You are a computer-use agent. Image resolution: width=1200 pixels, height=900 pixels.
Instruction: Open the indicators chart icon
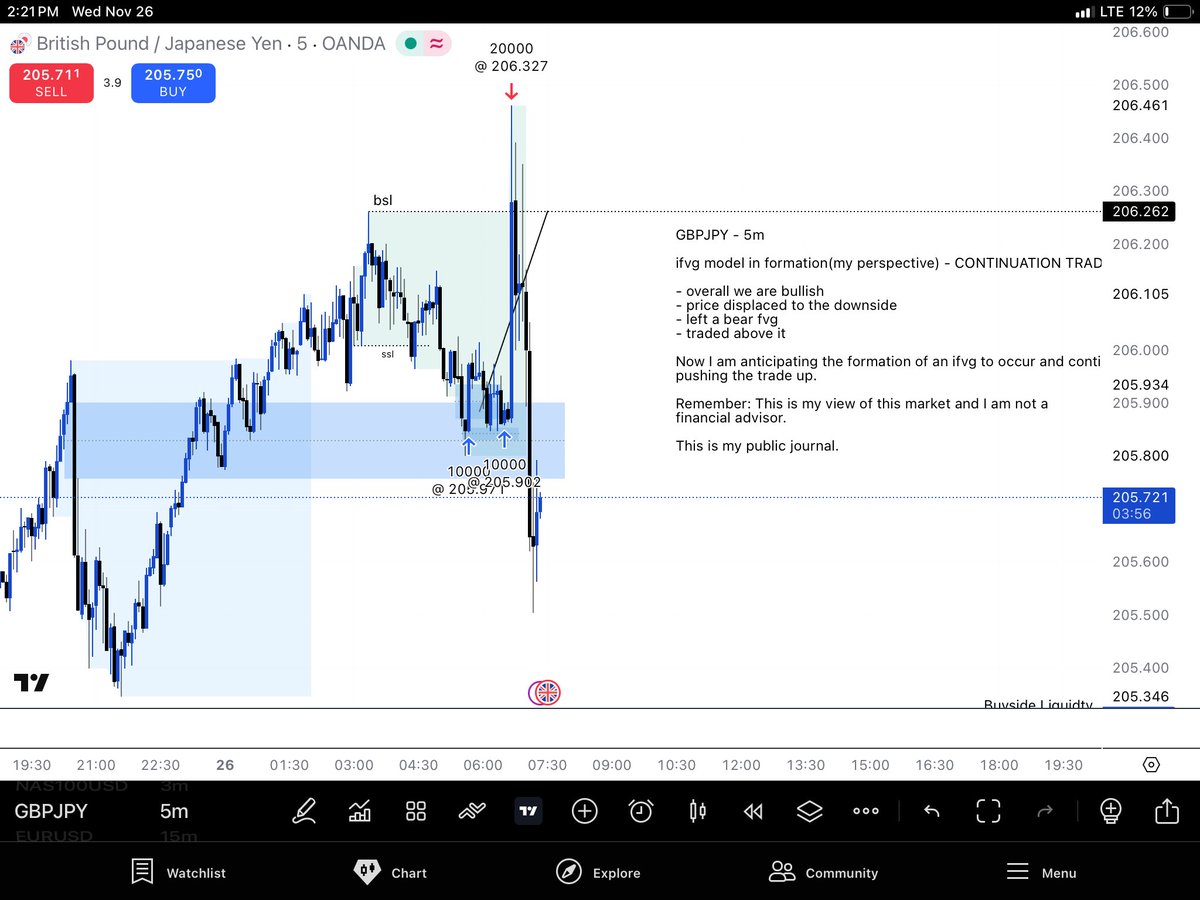tap(360, 811)
